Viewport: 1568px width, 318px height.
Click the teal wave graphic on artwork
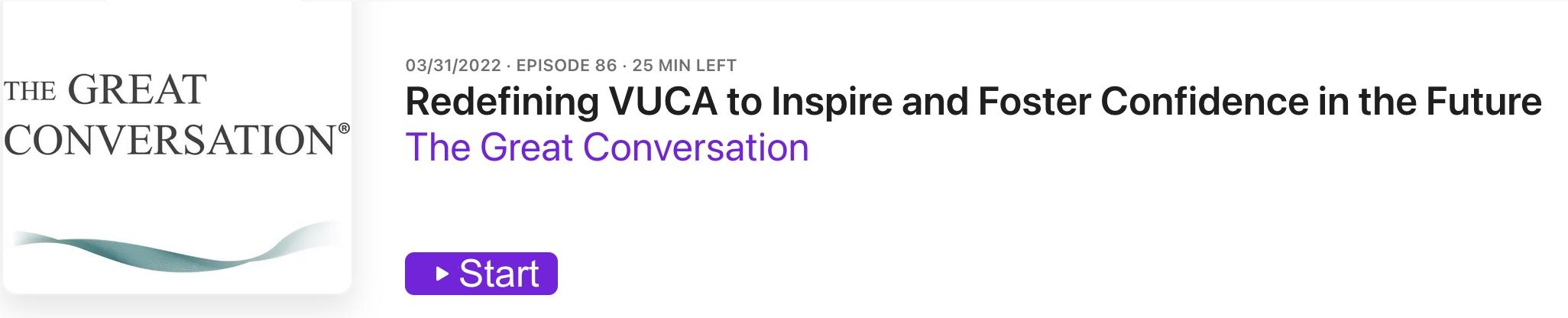174,248
